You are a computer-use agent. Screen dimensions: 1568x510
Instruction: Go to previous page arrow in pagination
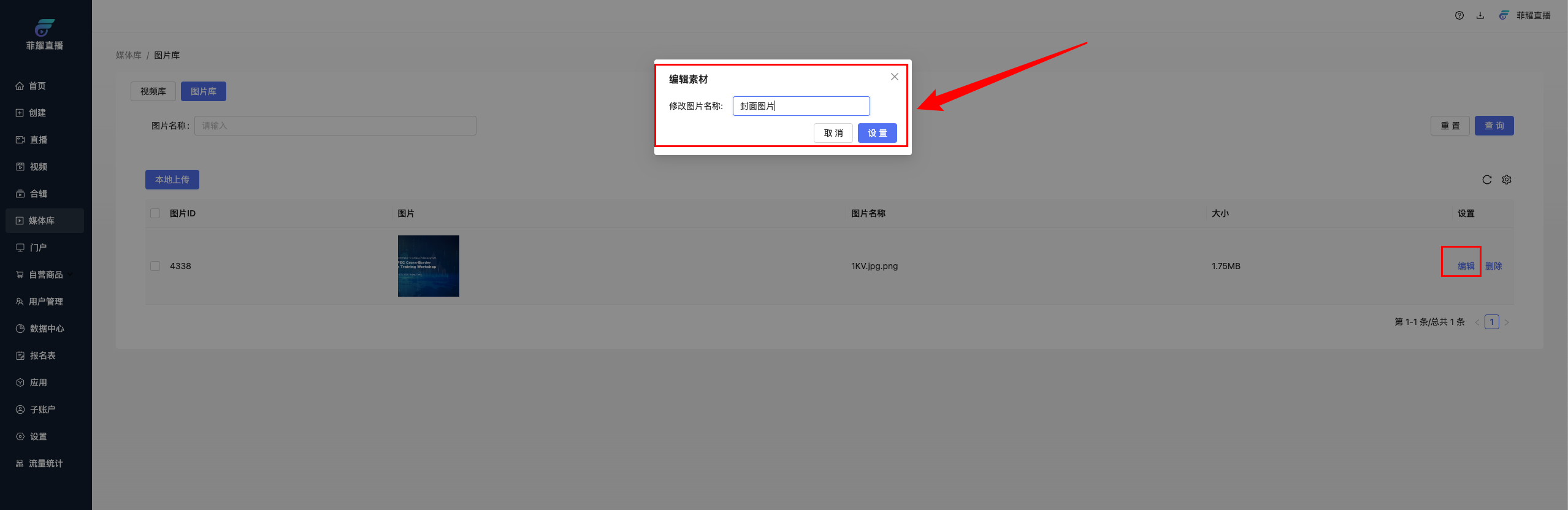(x=1477, y=322)
